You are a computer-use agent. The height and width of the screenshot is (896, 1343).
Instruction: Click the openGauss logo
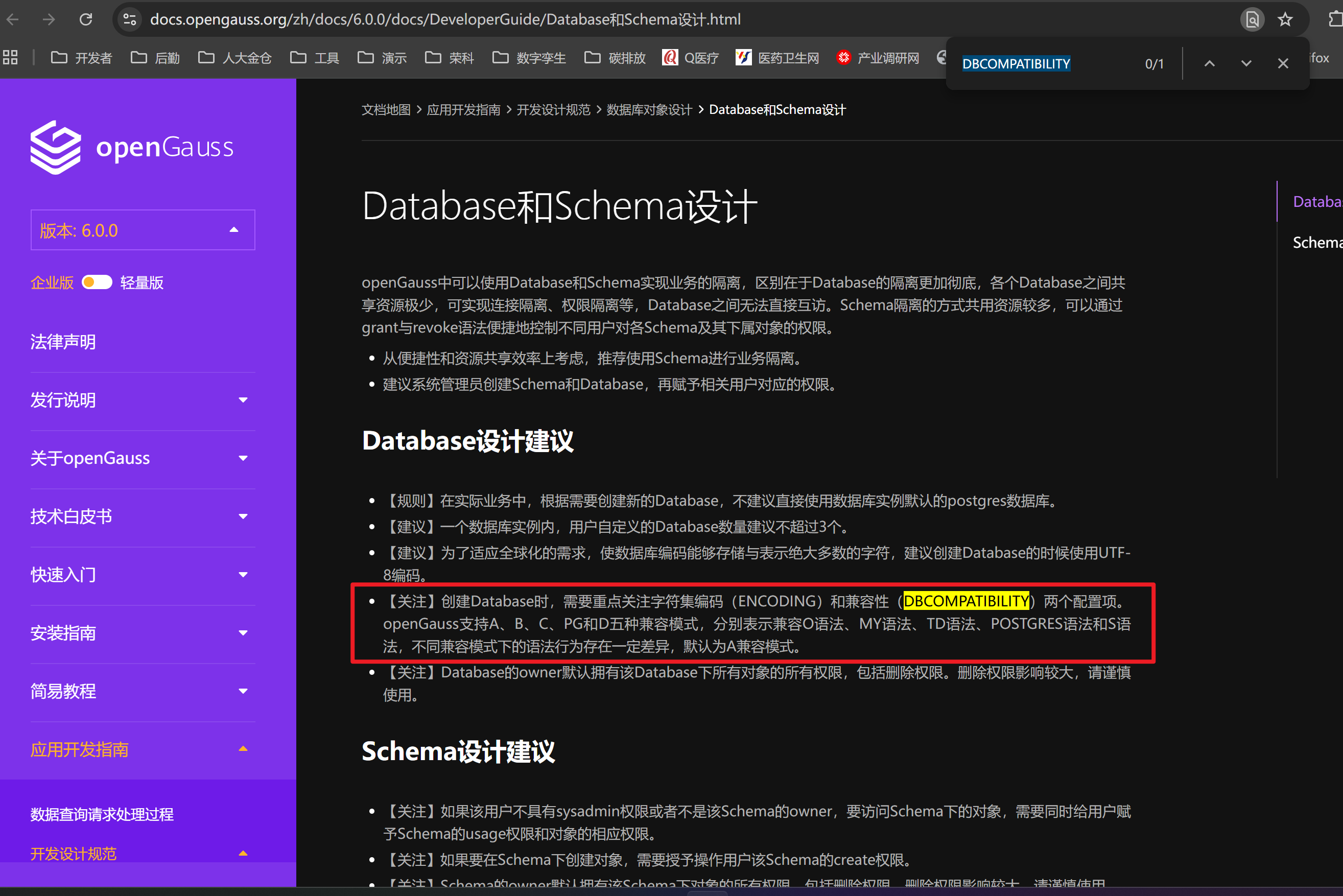coord(132,147)
